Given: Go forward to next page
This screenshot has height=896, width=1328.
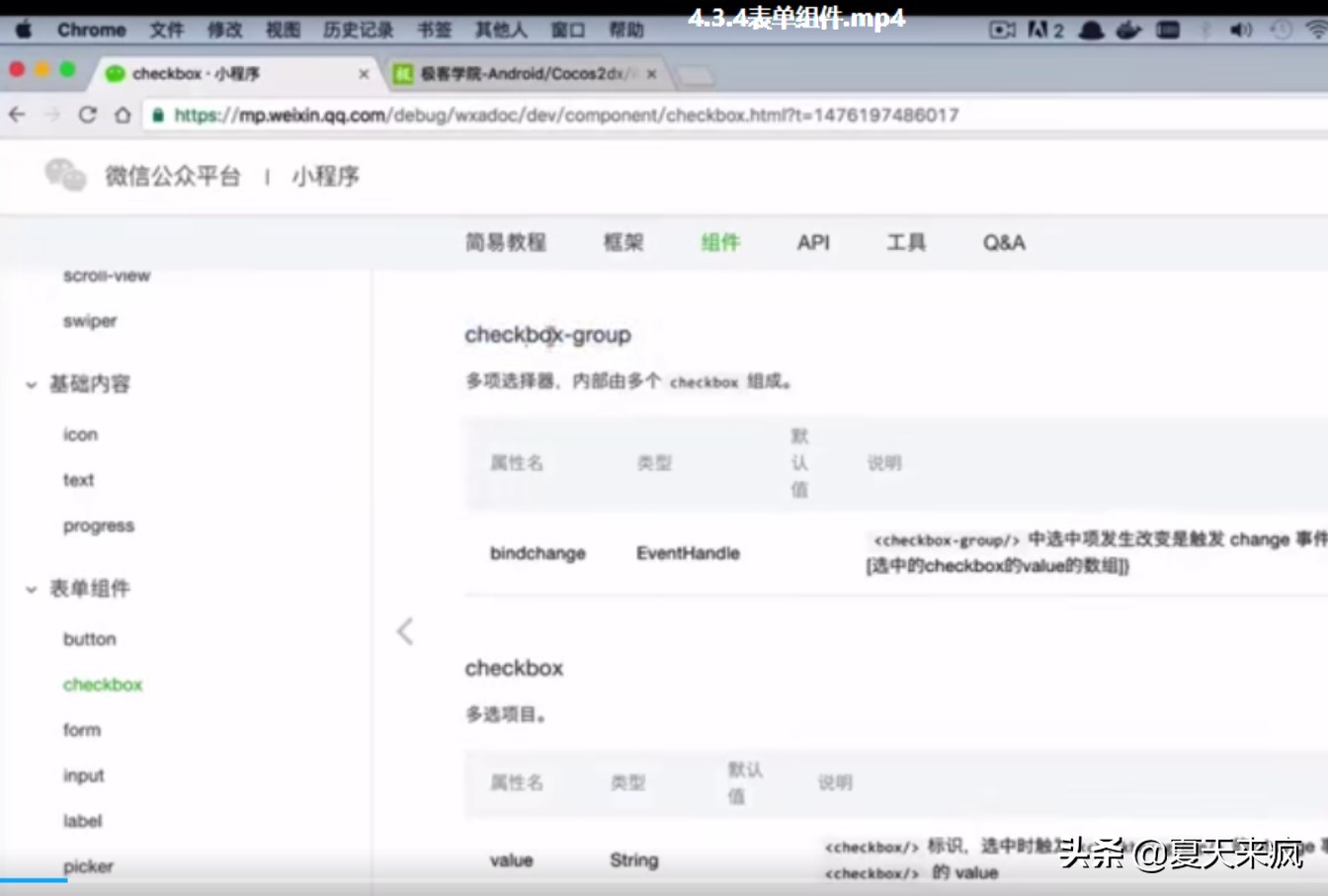Looking at the screenshot, I should pyautogui.click(x=52, y=115).
